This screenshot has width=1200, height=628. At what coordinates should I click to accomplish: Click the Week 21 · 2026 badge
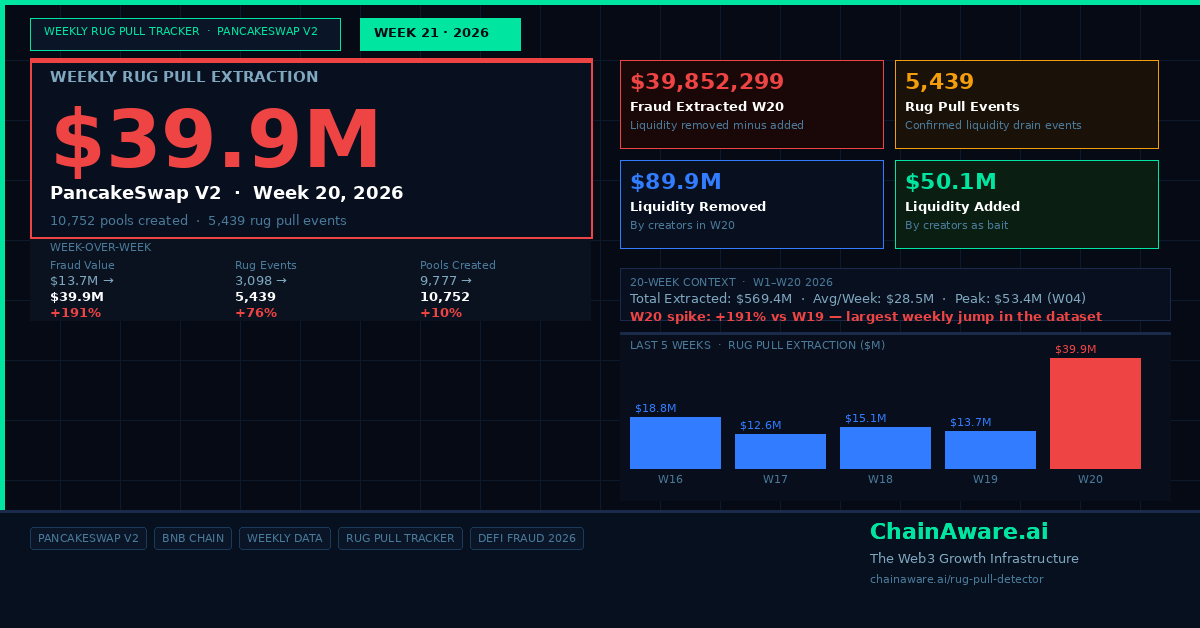[440, 34]
